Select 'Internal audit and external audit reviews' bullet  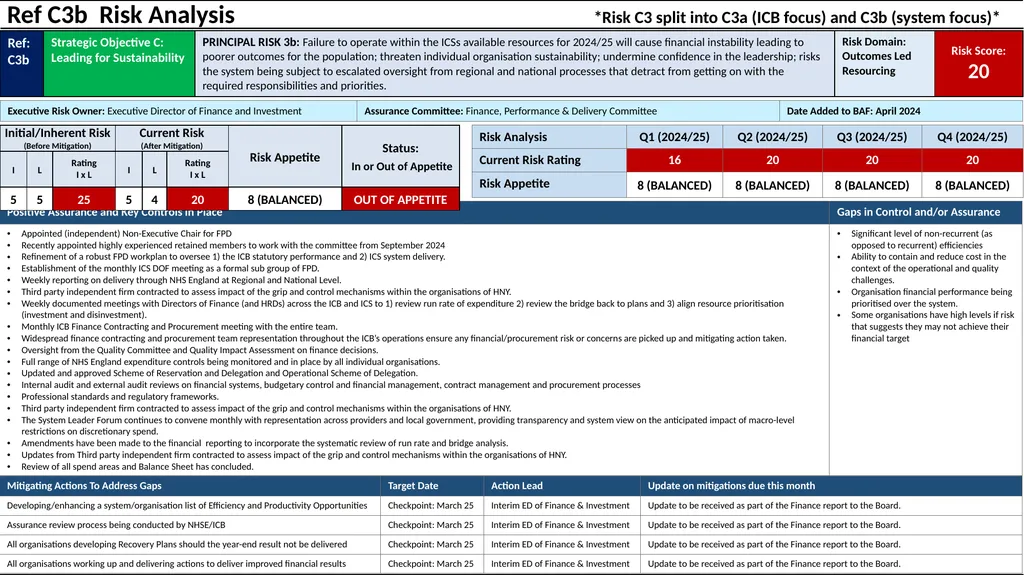[330, 385]
